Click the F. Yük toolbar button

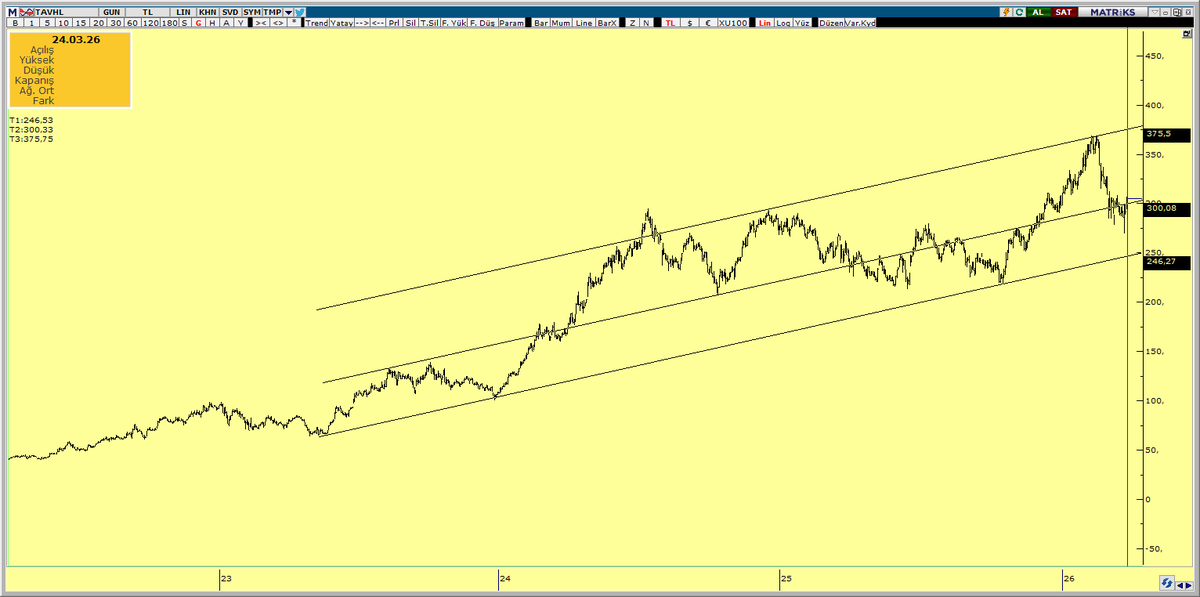tap(454, 22)
